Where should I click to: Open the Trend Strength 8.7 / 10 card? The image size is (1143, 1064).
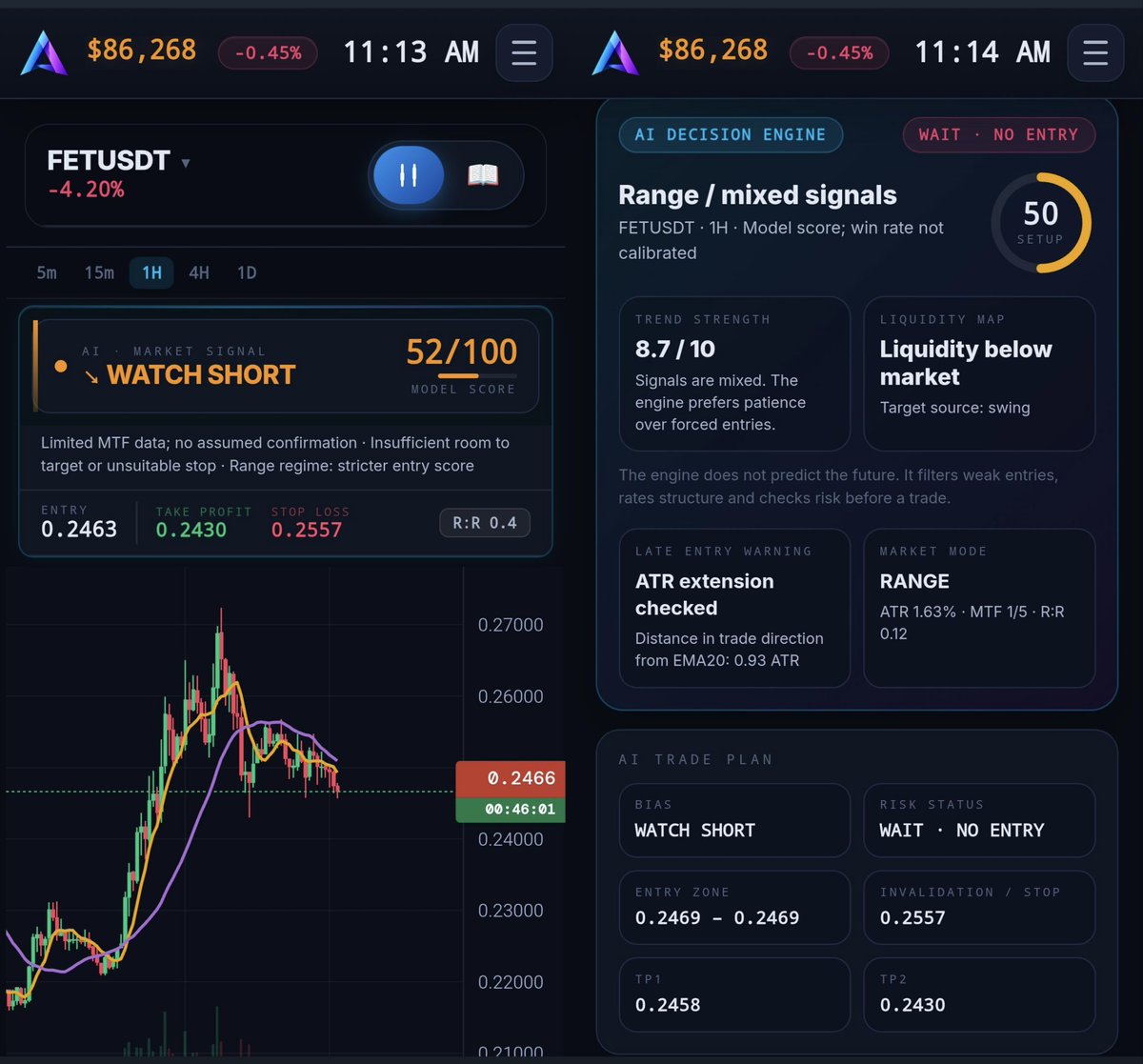(734, 373)
